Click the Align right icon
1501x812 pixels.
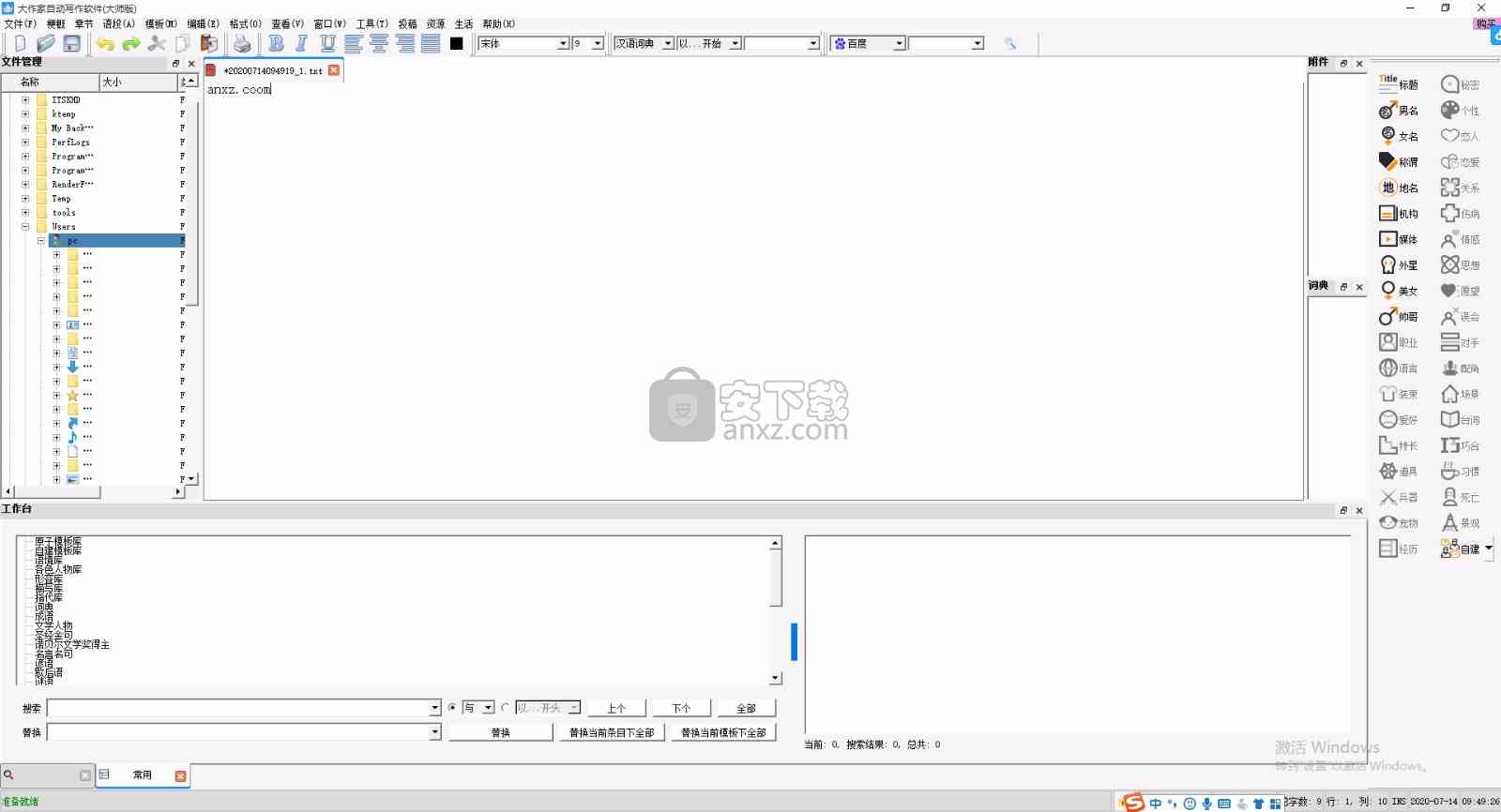405,43
